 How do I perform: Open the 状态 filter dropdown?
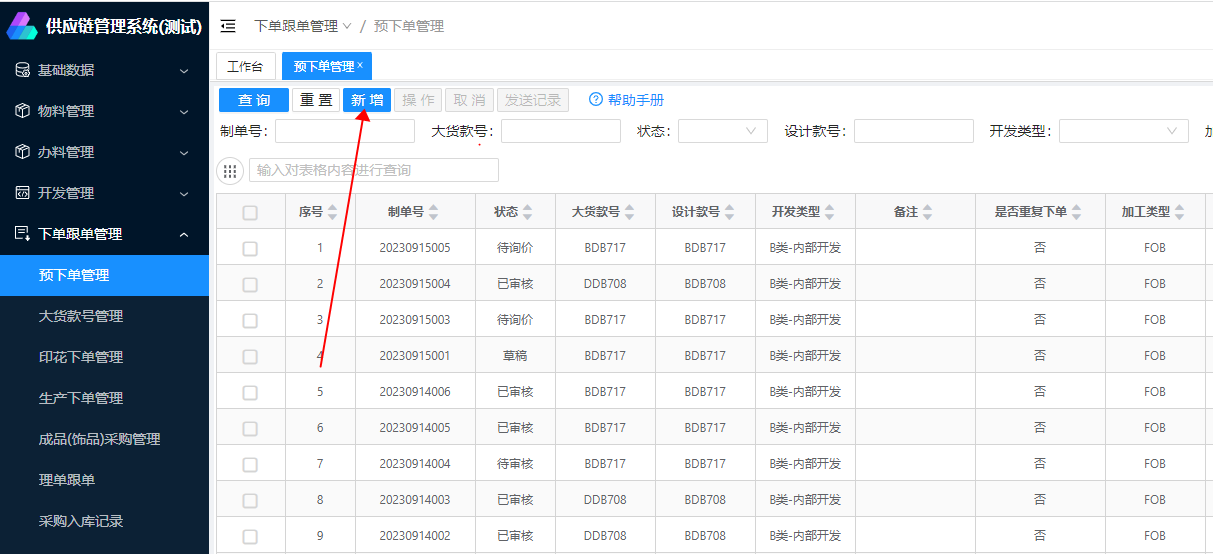click(x=722, y=131)
